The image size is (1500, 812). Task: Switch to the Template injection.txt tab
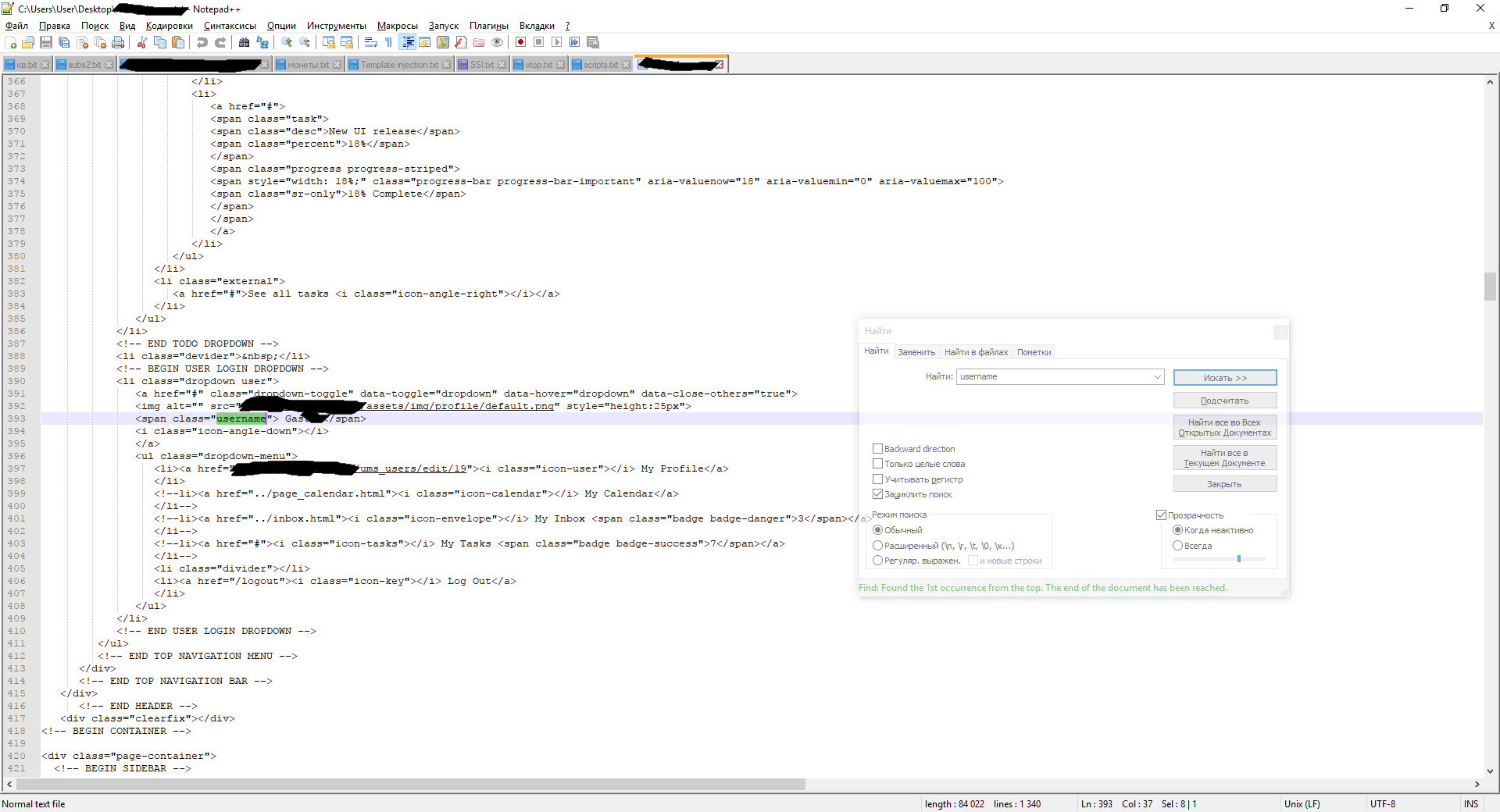point(399,65)
